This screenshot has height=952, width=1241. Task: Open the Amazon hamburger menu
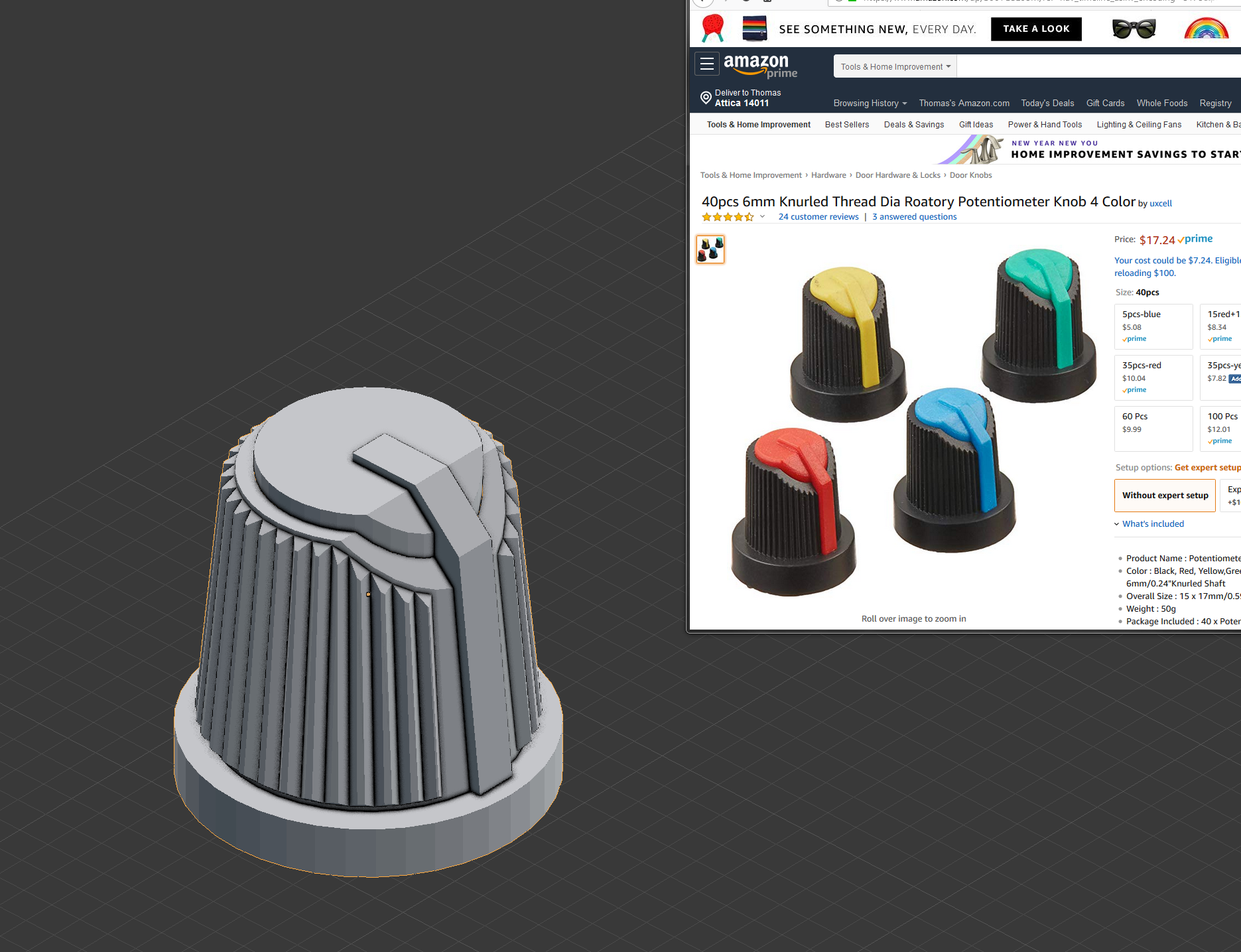[x=707, y=64]
